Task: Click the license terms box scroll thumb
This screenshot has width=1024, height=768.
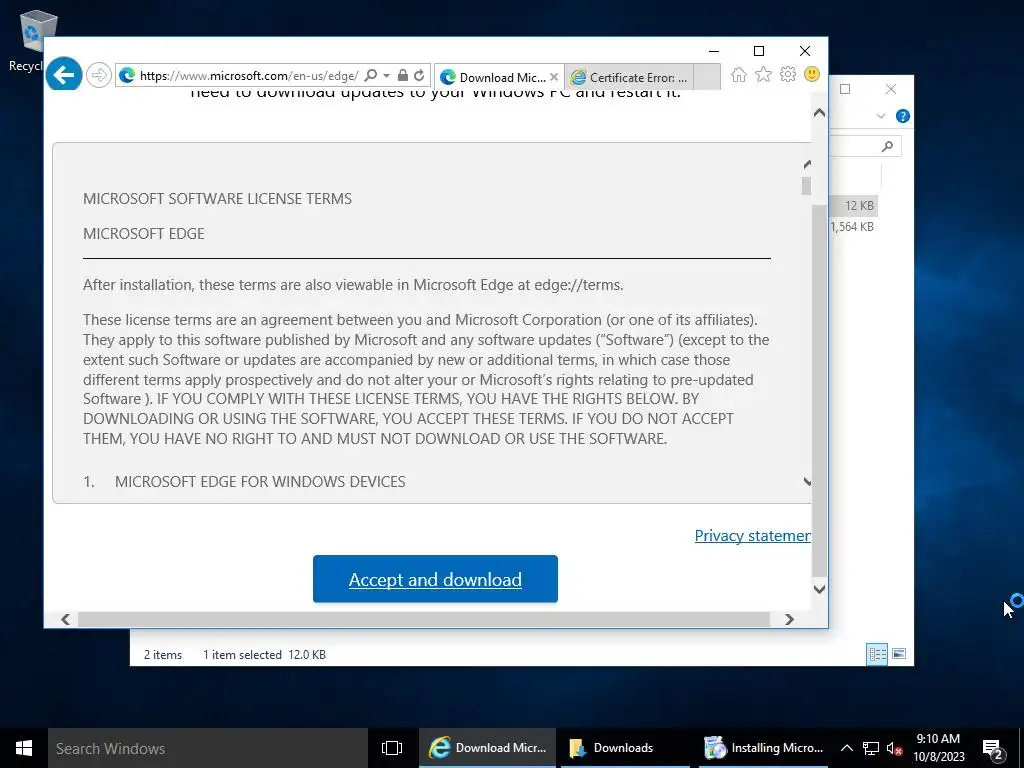Action: 807,186
